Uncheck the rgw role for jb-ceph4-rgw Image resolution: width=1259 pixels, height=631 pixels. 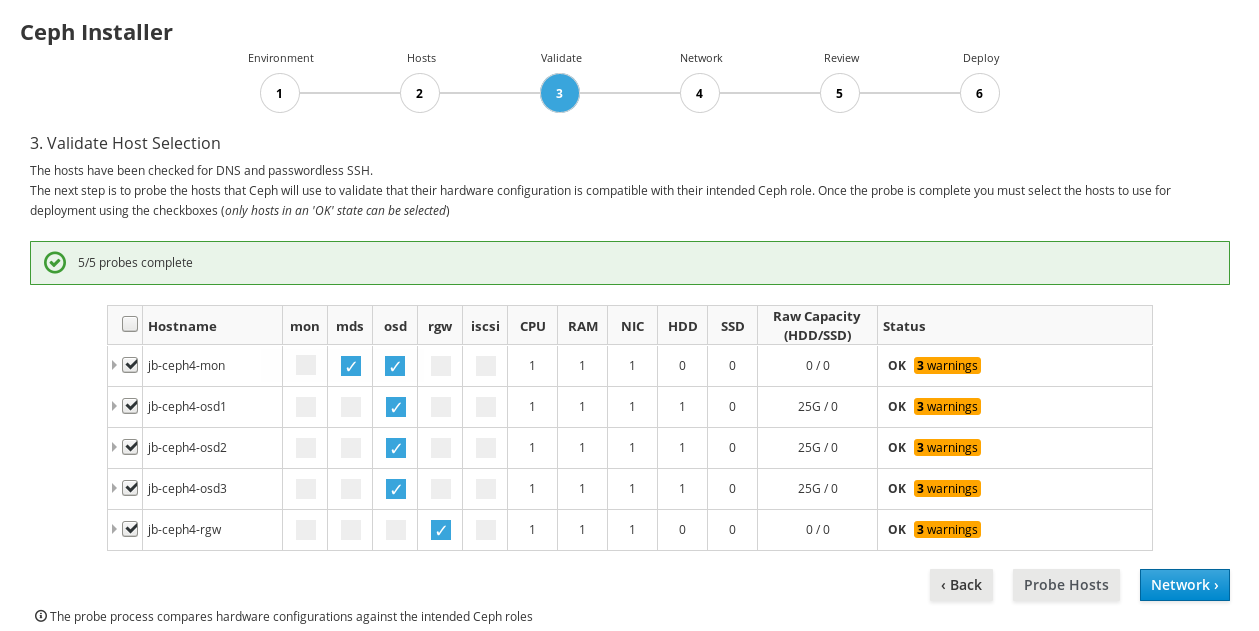tap(441, 530)
